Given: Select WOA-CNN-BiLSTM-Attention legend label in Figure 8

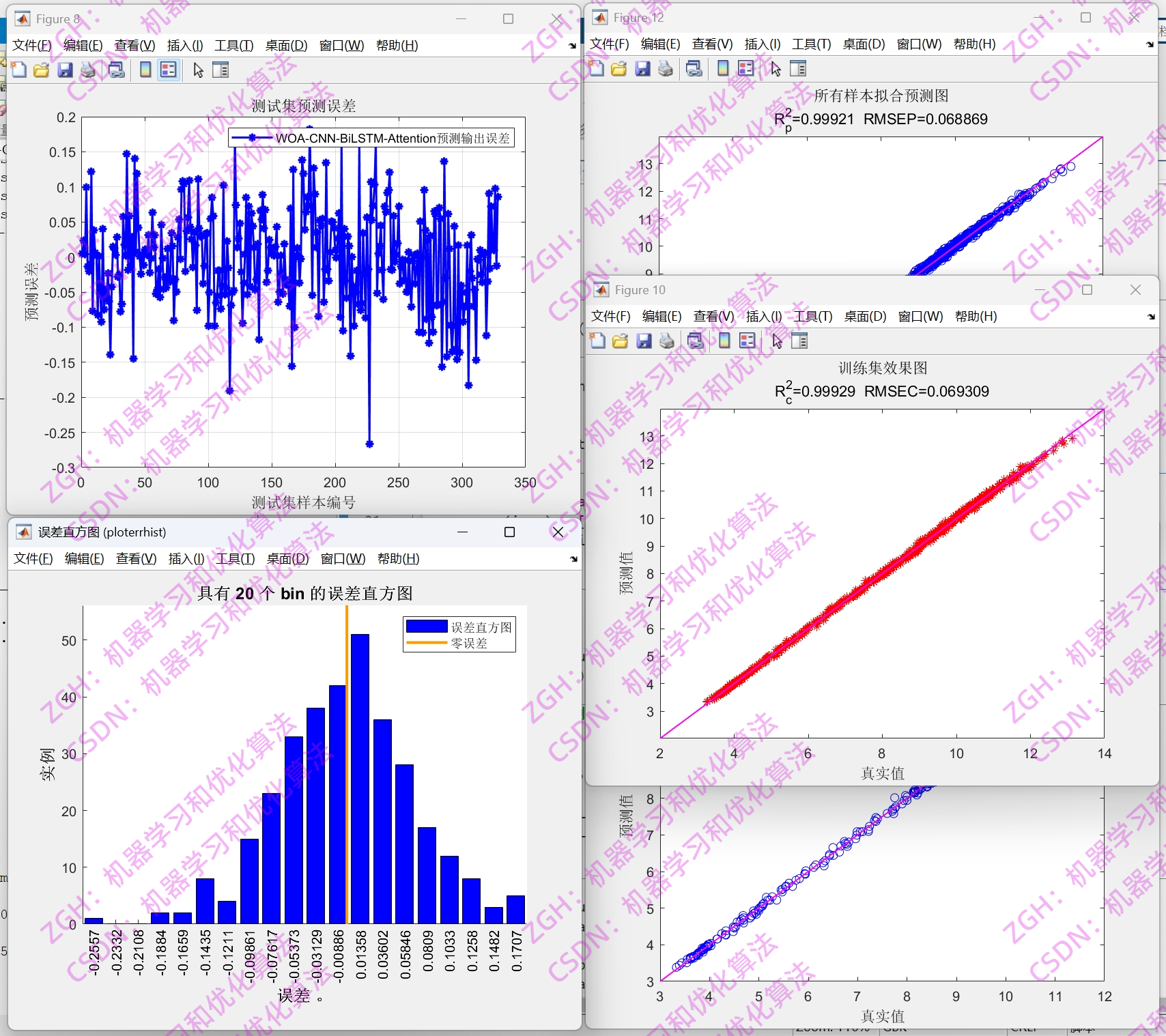Looking at the screenshot, I should coord(393,139).
